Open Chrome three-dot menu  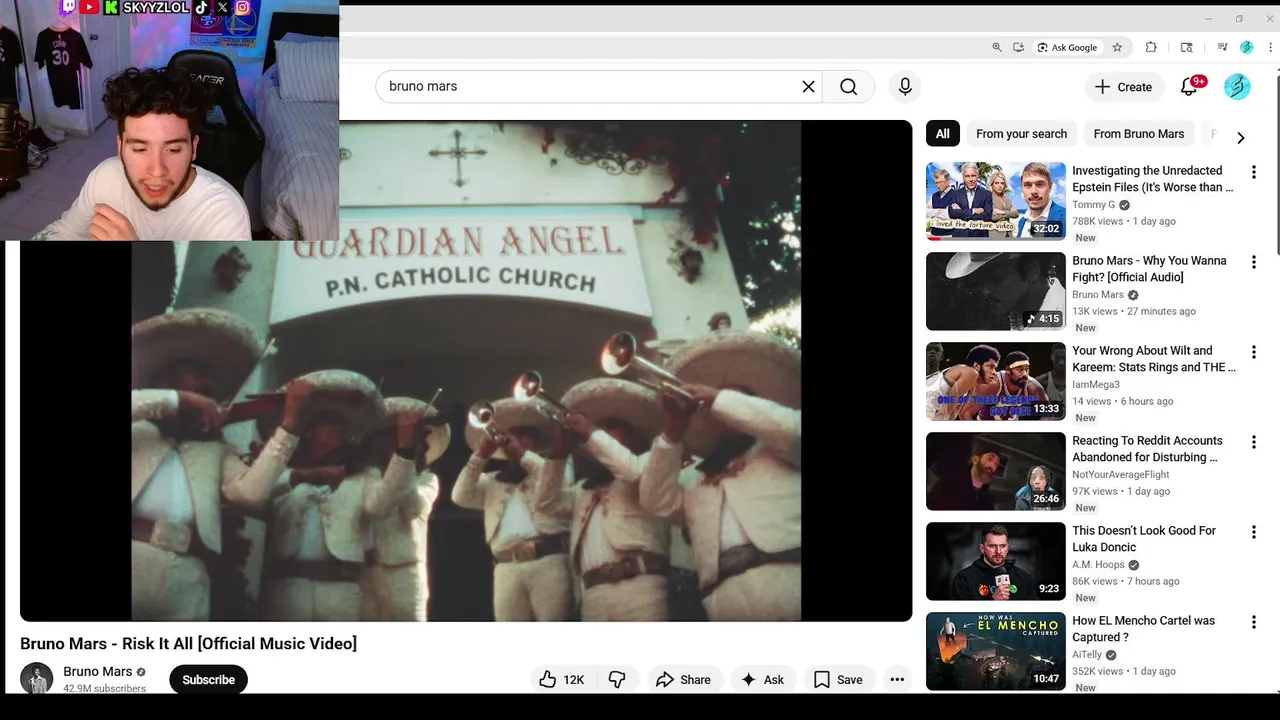tap(1268, 47)
